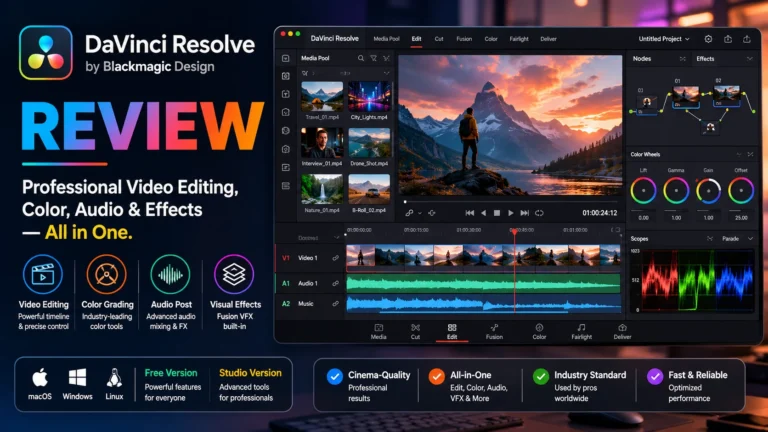Click the DaVinci Resolve app logo
The image size is (768, 432).
pos(46,52)
